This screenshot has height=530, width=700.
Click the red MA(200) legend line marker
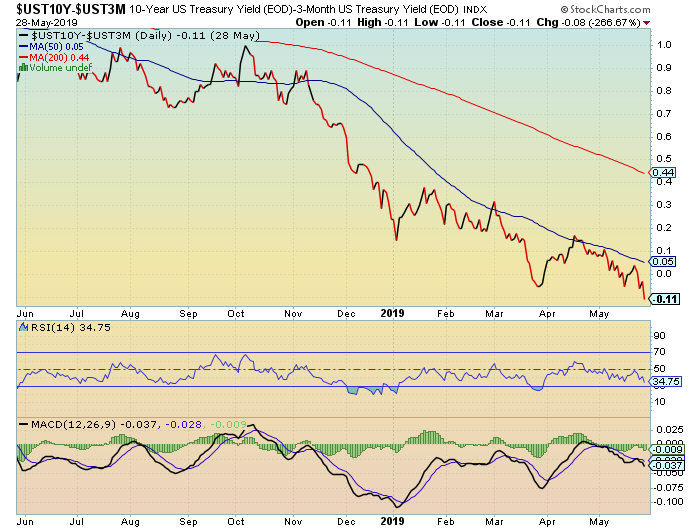(24, 57)
